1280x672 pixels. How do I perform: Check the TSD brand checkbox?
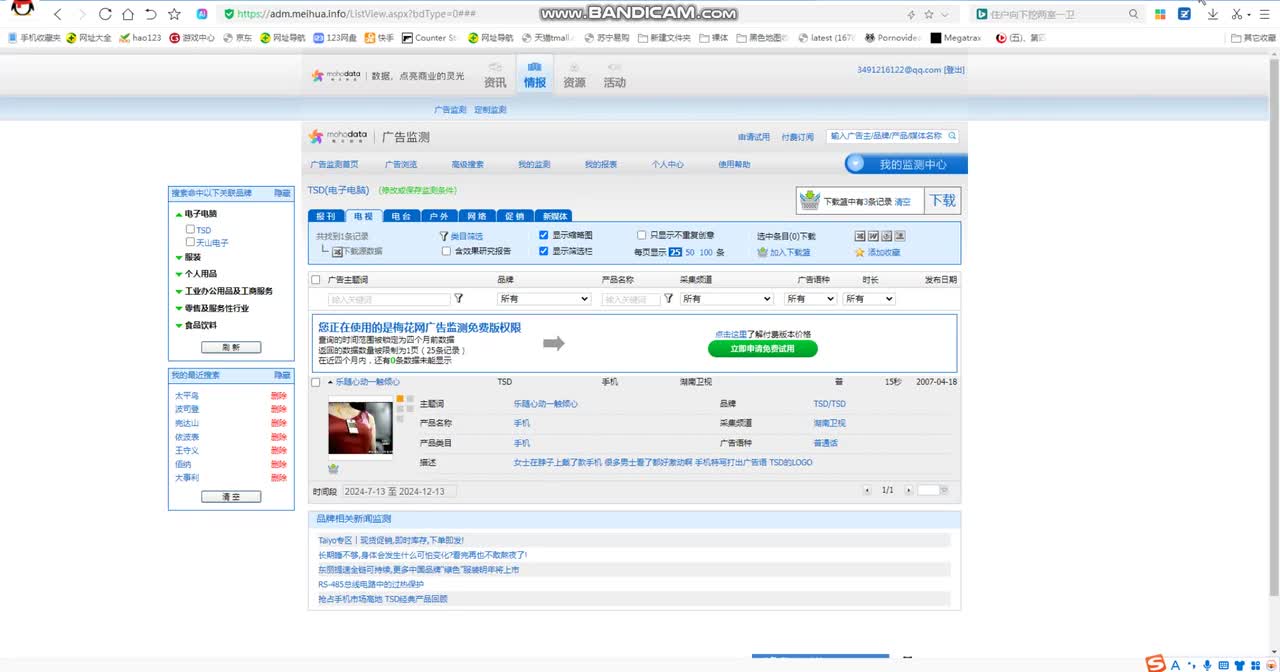190,229
